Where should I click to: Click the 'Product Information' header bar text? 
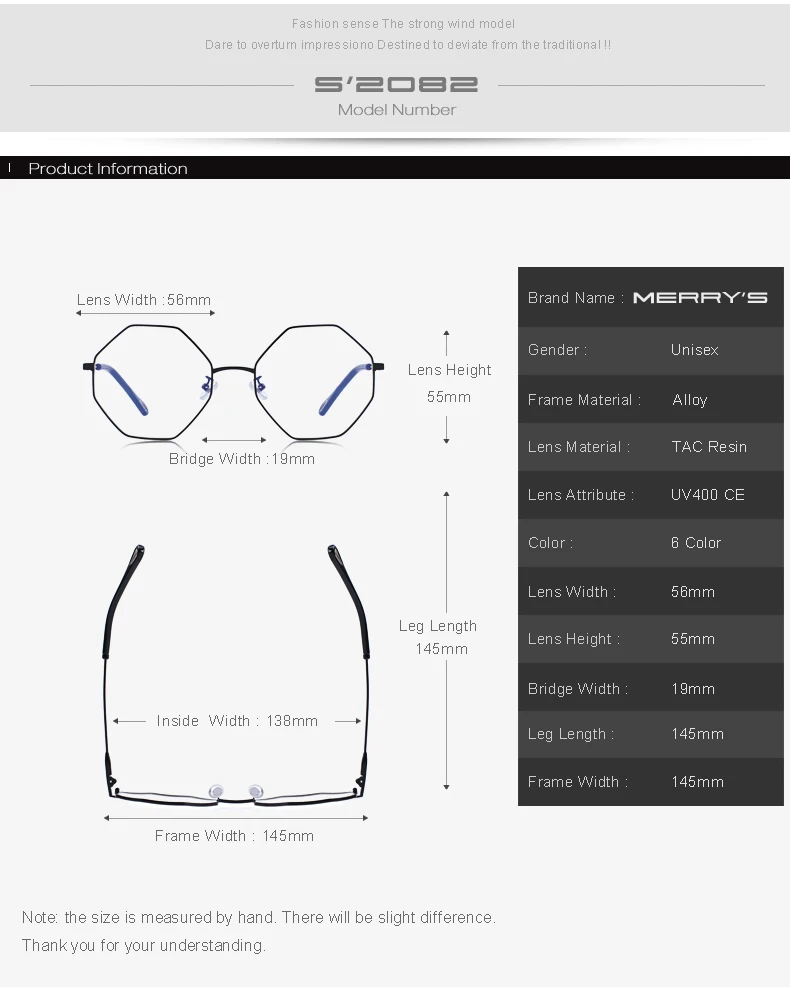pos(108,169)
